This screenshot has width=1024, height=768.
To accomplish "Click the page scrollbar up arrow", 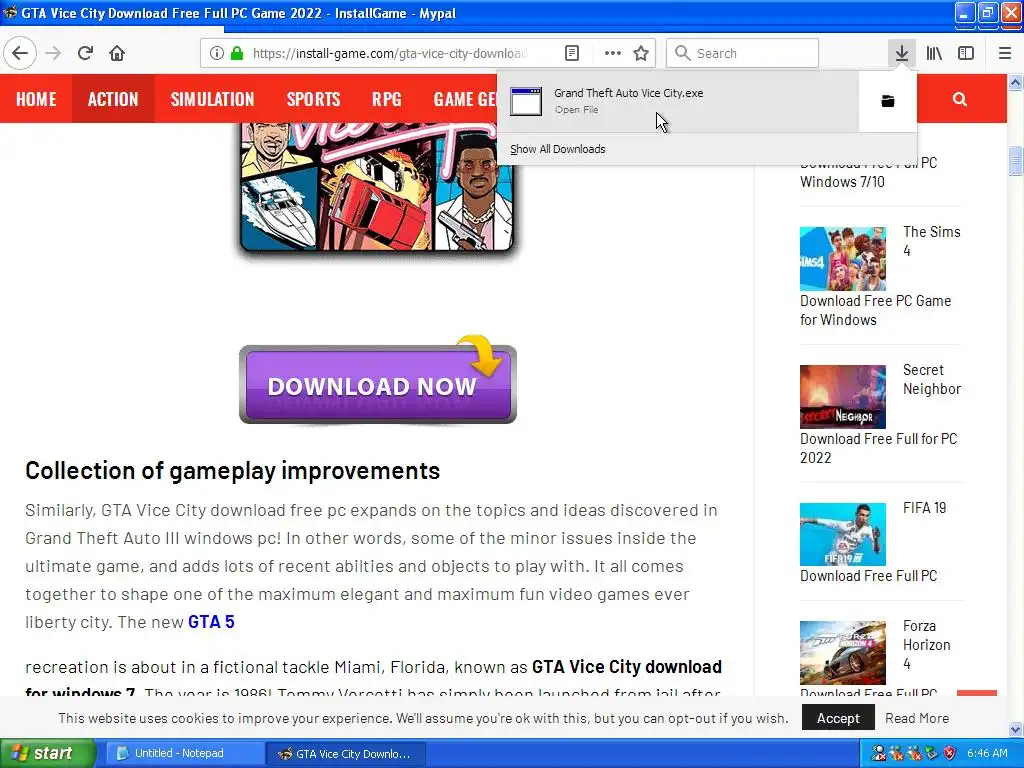I will coord(1015,82).
